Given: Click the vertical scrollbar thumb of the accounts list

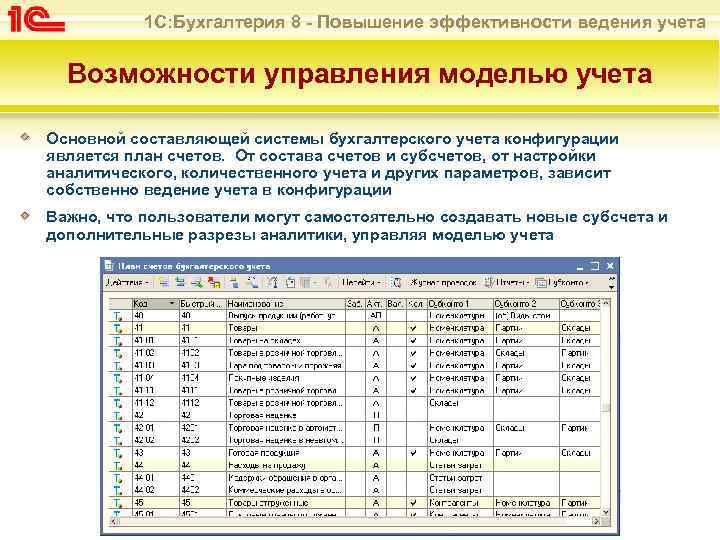Looking at the screenshot, I should coord(606,407).
